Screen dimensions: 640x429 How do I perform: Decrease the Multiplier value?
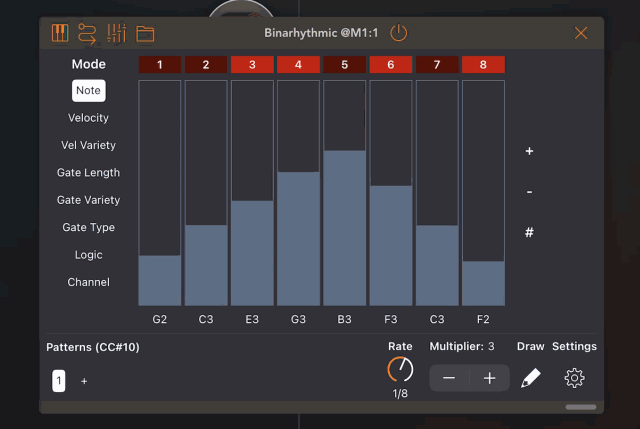pyautogui.click(x=449, y=378)
